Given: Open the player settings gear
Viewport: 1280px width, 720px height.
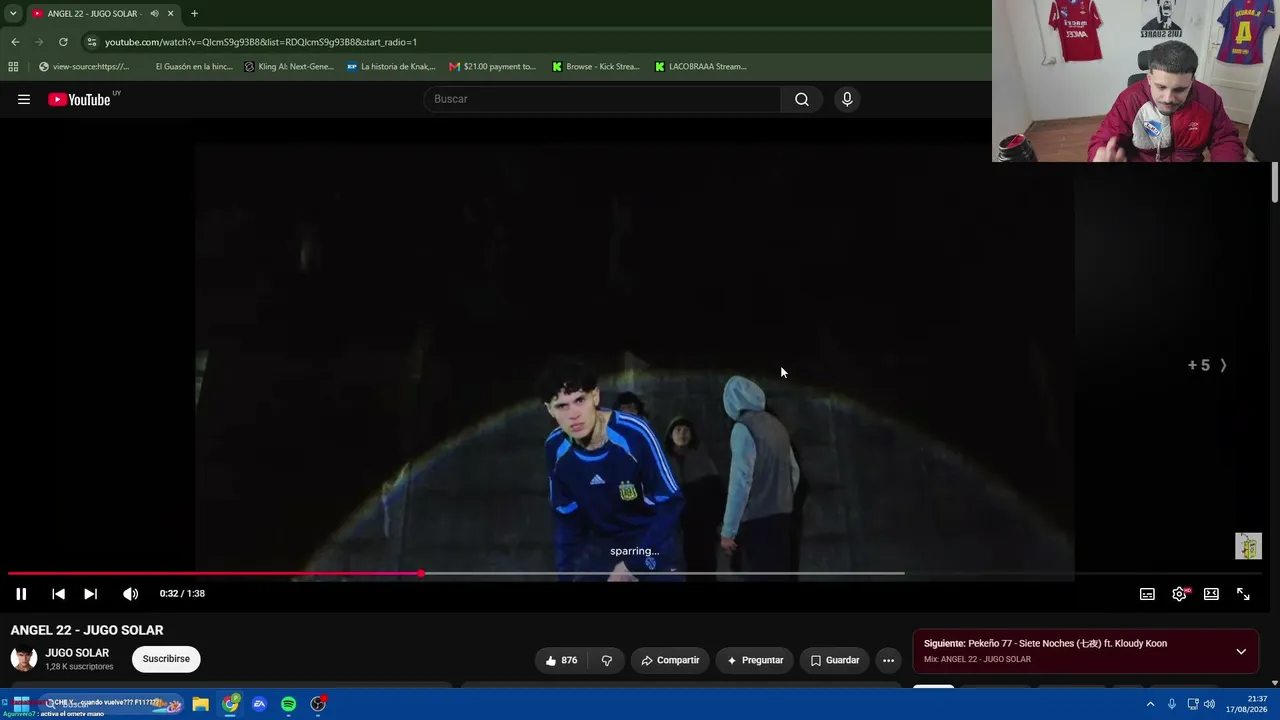Looking at the screenshot, I should (1179, 594).
